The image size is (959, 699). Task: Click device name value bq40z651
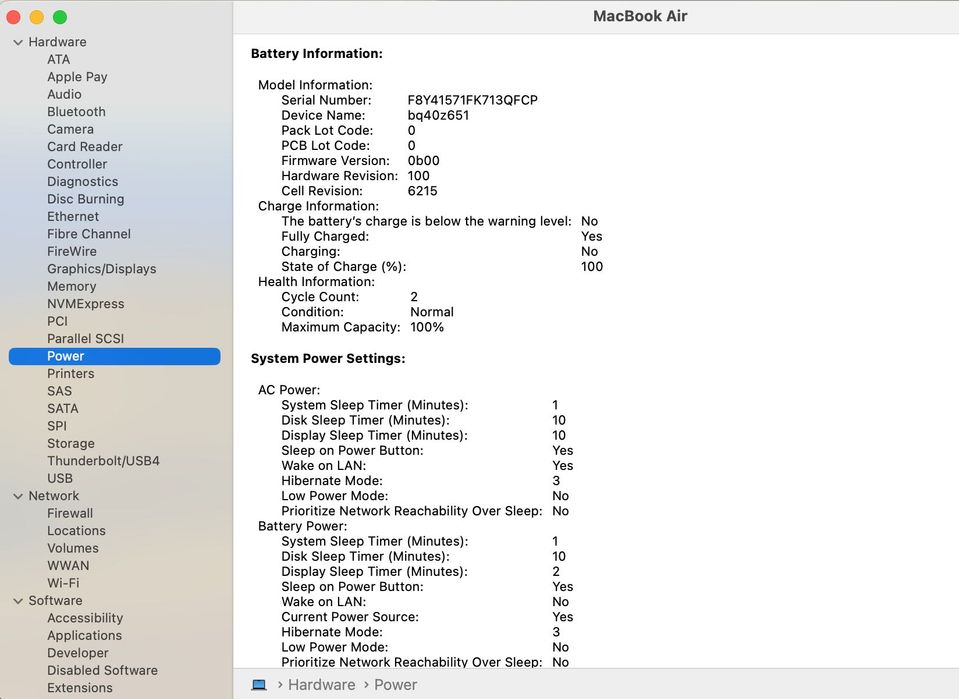tap(439, 116)
